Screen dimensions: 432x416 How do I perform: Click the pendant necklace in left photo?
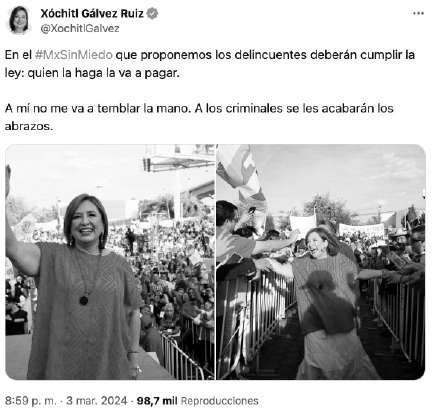click(84, 300)
